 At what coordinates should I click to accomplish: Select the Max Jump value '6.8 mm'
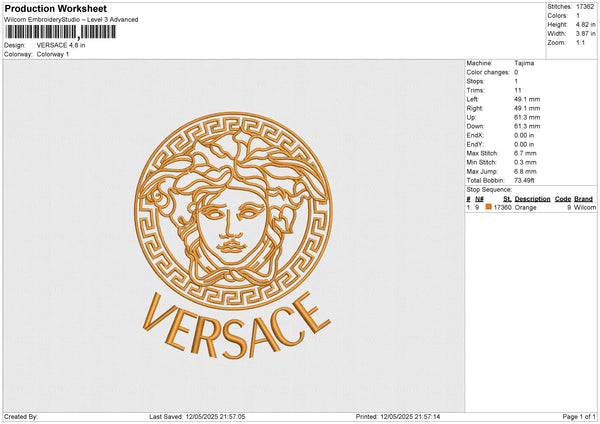pos(525,171)
